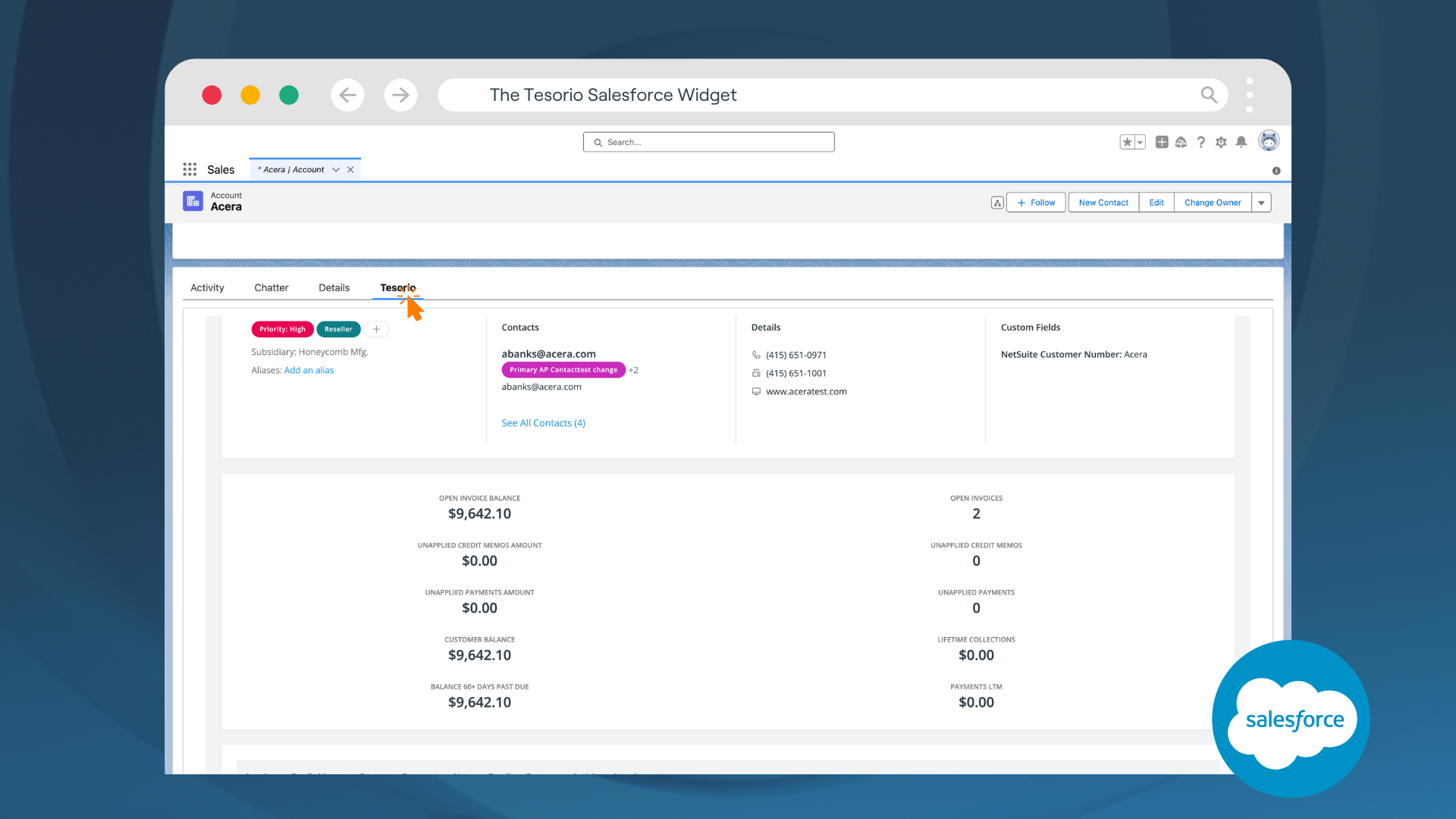Click the +2 more tags indicator
The width and height of the screenshot is (1456, 819).
click(x=633, y=370)
